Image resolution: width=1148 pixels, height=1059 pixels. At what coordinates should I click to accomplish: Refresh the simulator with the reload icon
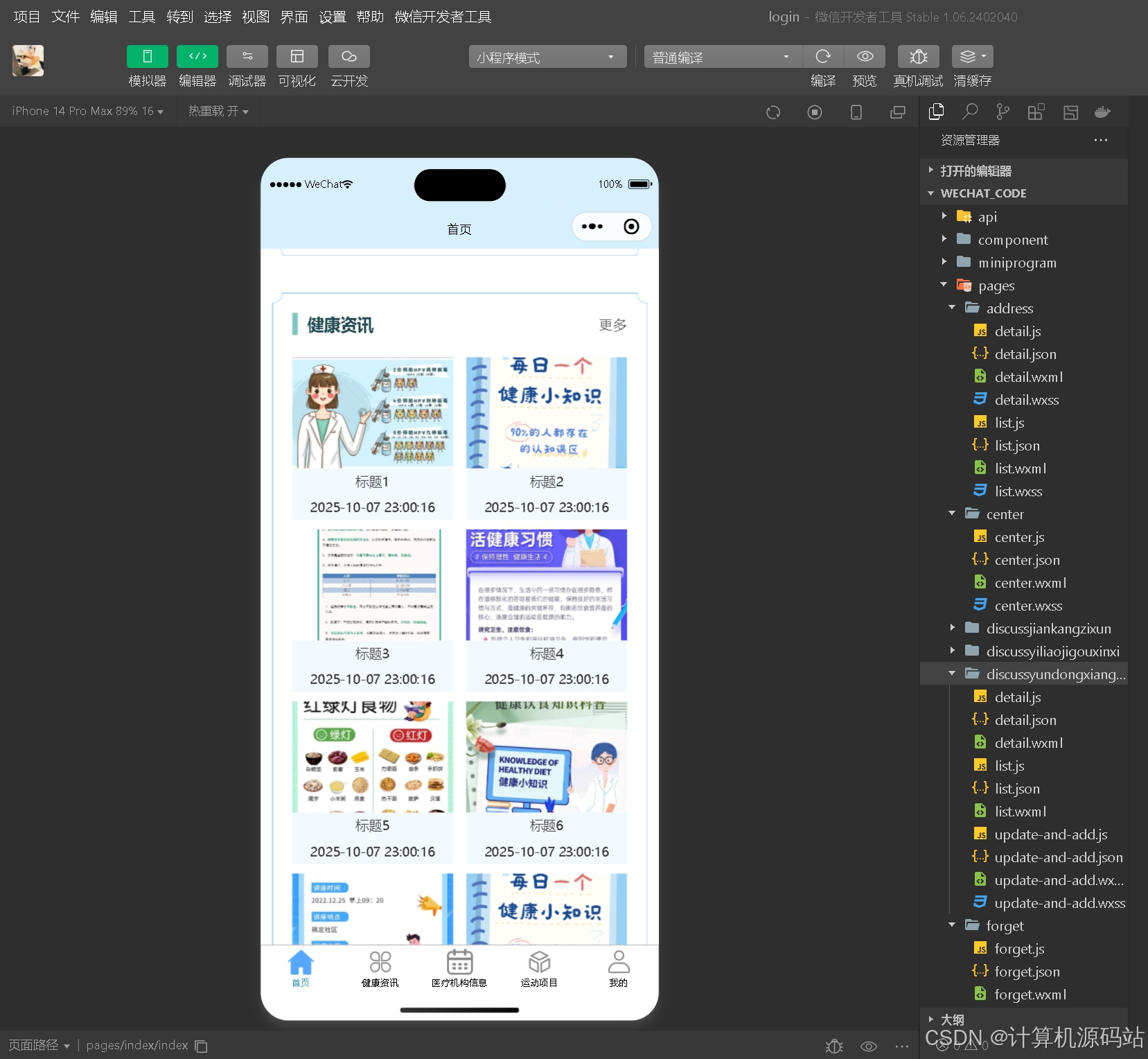click(773, 112)
